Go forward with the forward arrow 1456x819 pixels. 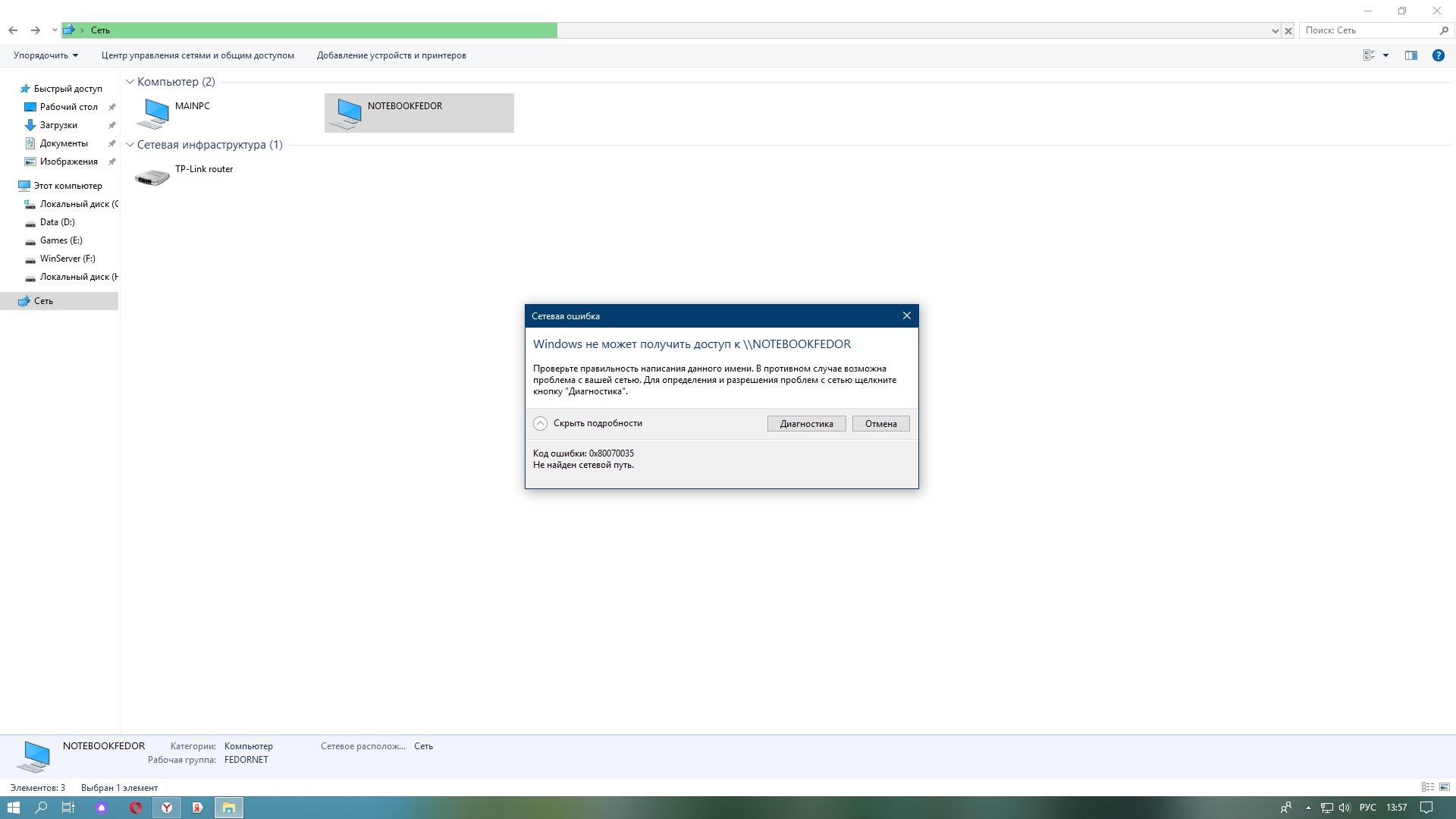[x=36, y=30]
